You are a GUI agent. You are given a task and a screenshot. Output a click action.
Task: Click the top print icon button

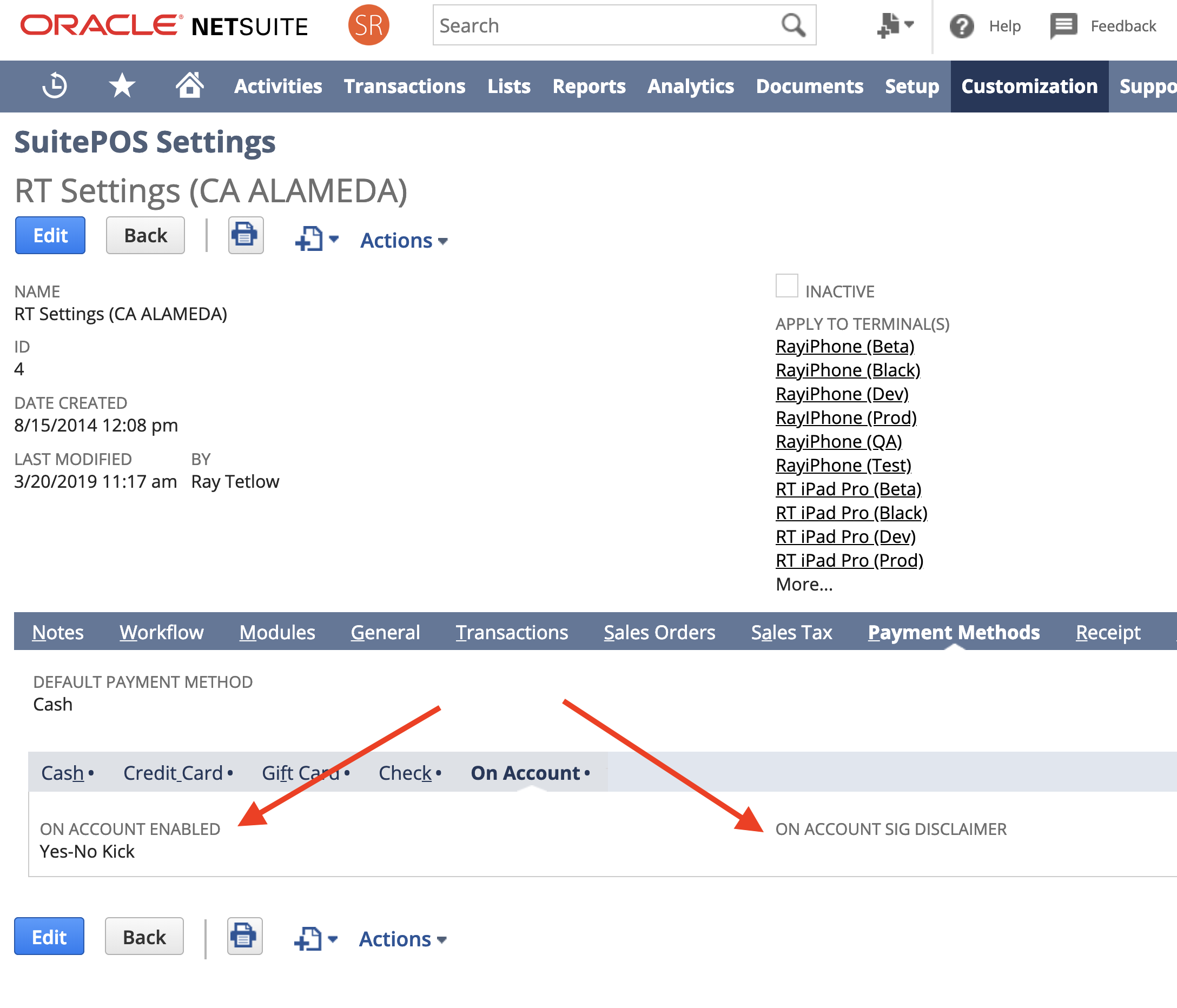[246, 235]
